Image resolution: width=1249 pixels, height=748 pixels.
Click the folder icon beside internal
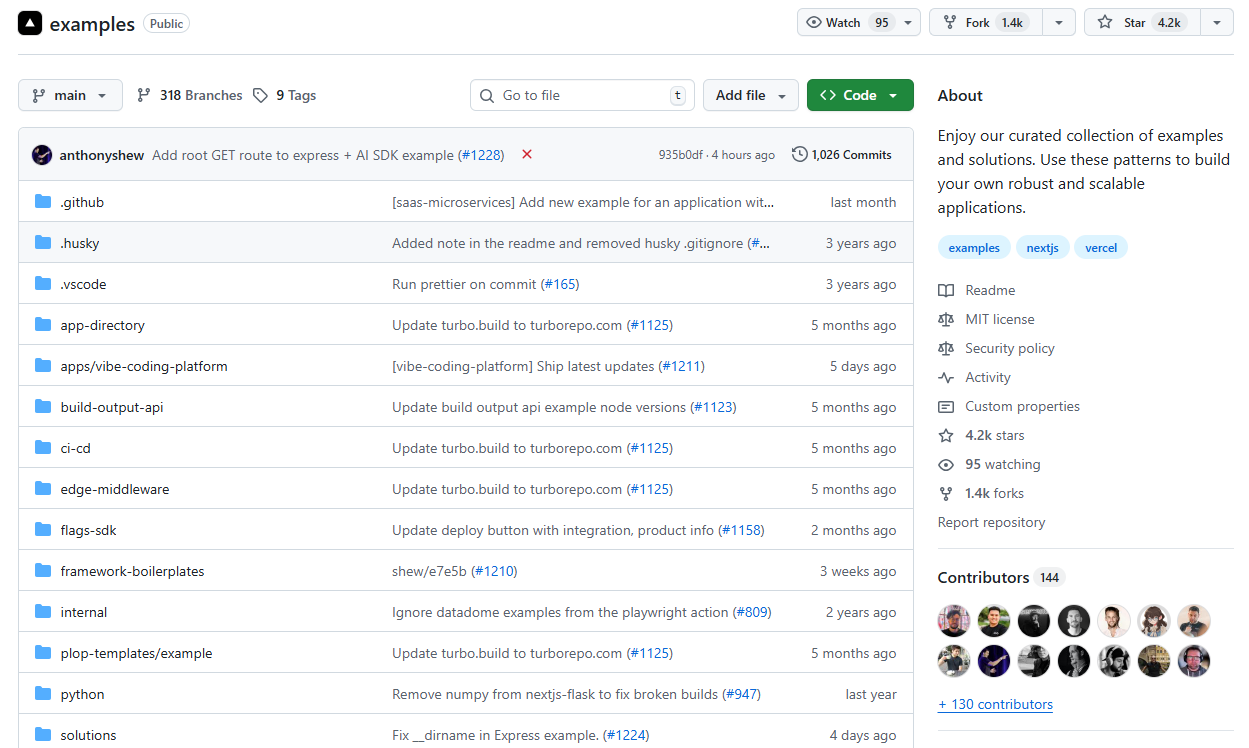pyautogui.click(x=43, y=612)
